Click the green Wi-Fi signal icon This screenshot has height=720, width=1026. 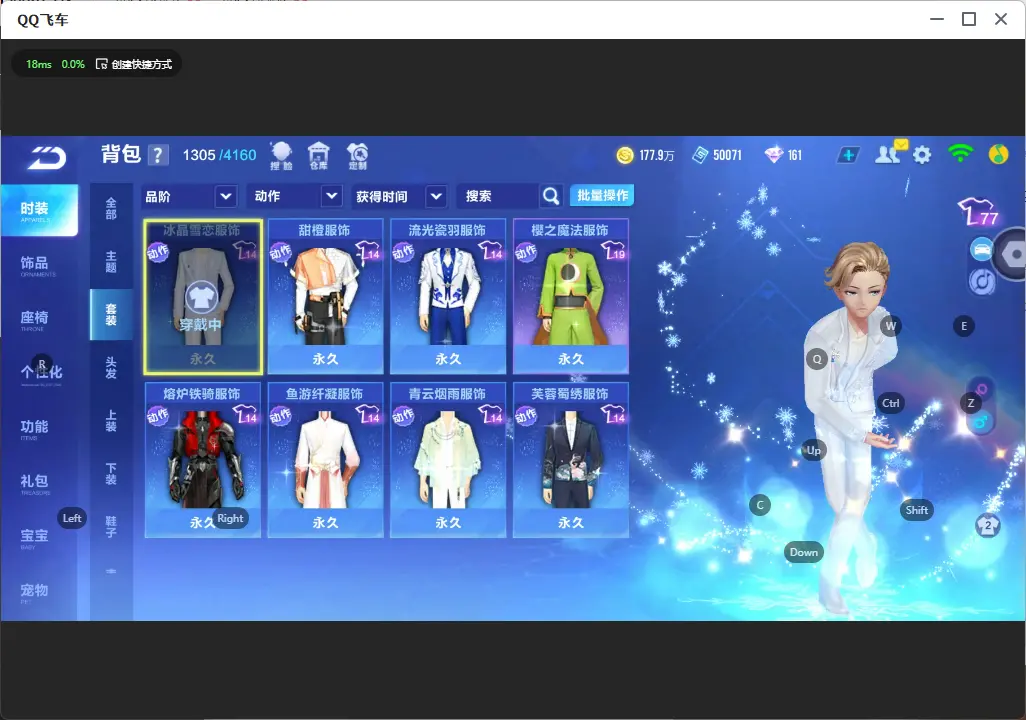(960, 154)
